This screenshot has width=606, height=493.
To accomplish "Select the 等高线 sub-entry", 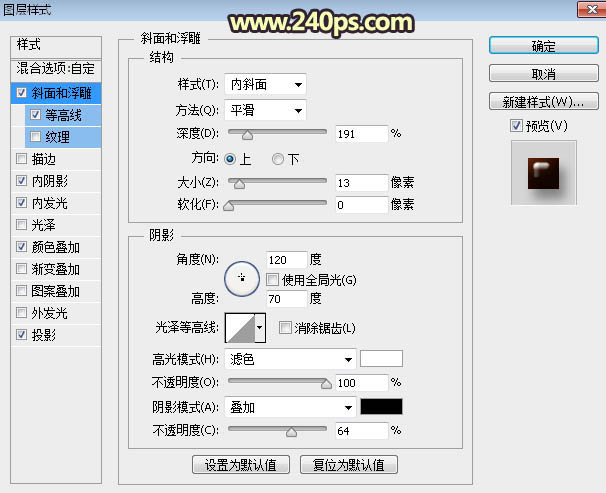I will pos(64,115).
